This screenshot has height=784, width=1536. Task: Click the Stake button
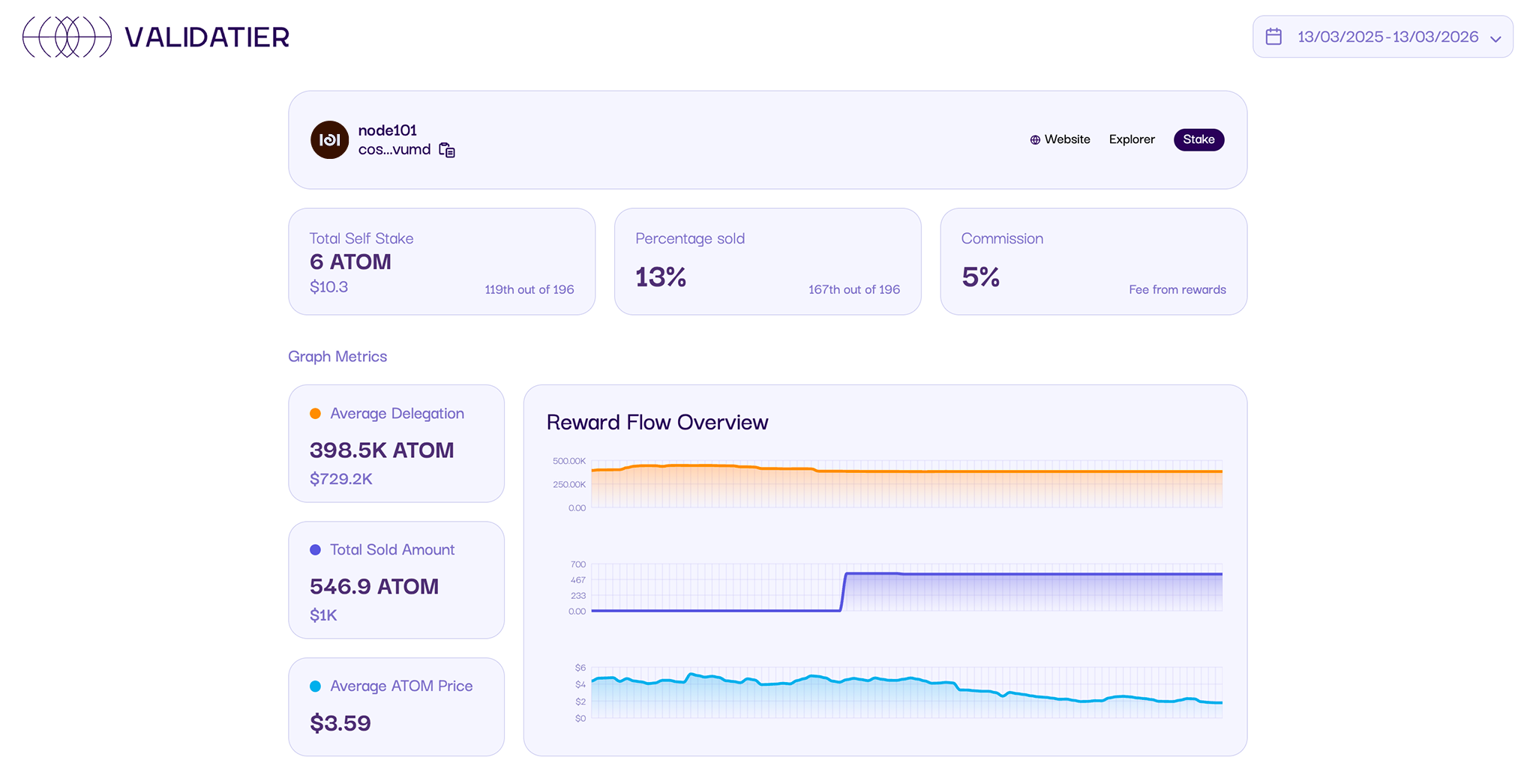coord(1198,139)
